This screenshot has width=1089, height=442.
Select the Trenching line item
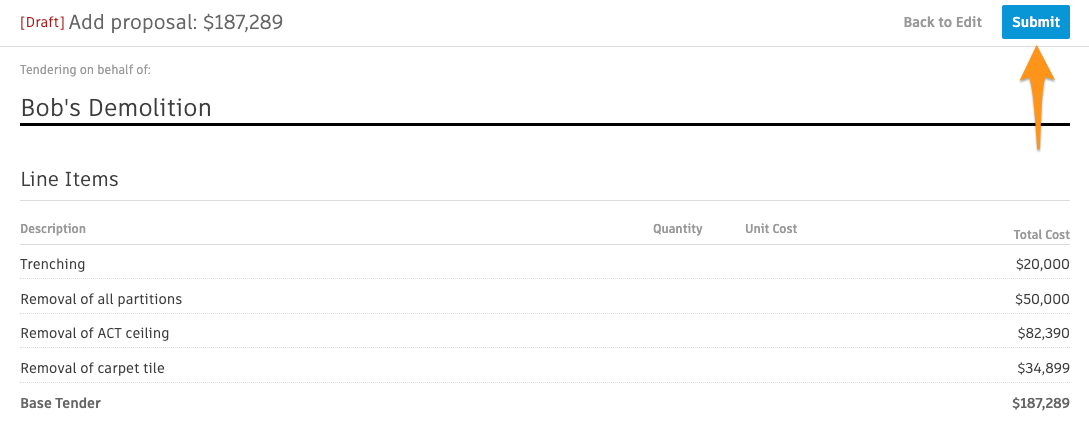click(544, 263)
